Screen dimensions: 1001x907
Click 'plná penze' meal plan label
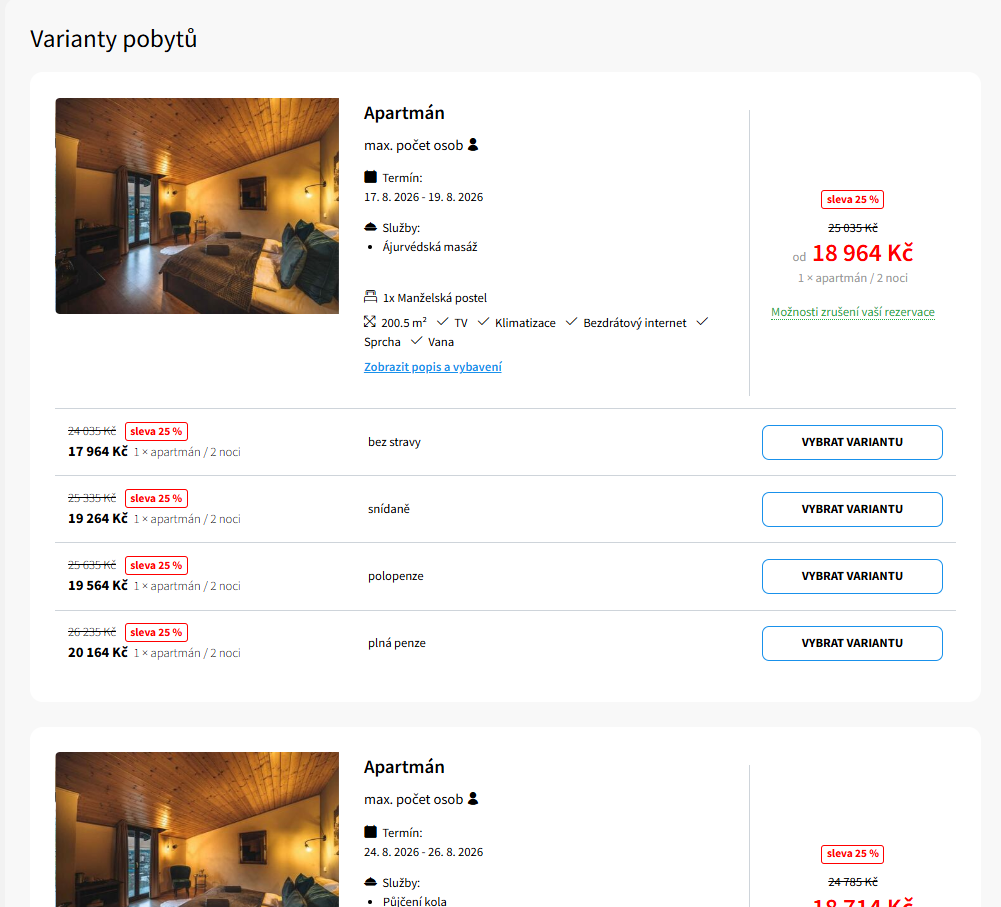tap(396, 643)
